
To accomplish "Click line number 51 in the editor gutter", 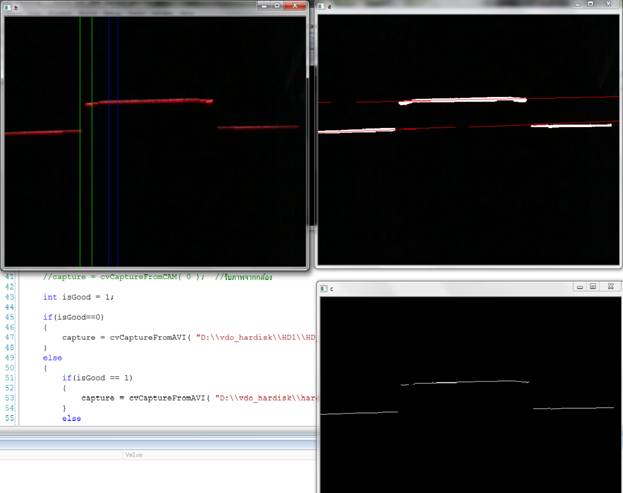I will point(9,378).
